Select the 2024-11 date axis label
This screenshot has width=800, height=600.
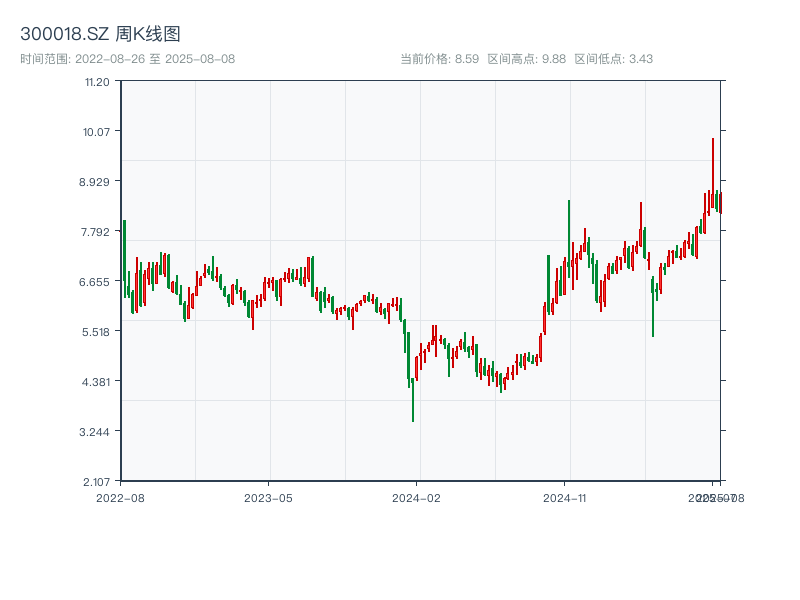click(x=564, y=497)
